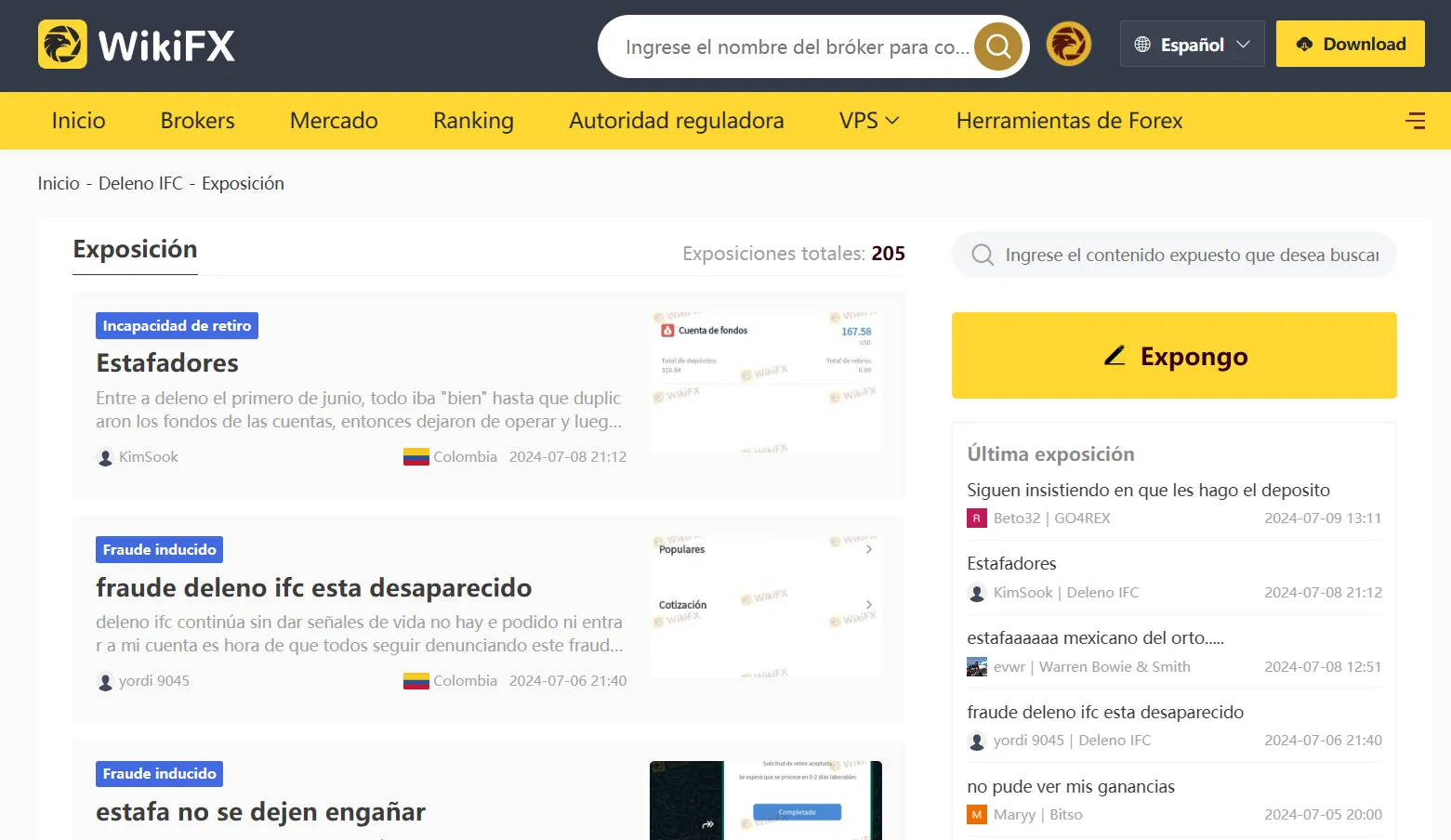This screenshot has height=840, width=1451.
Task: Click yordi 9045 avatar in sidebar list
Action: point(977,741)
